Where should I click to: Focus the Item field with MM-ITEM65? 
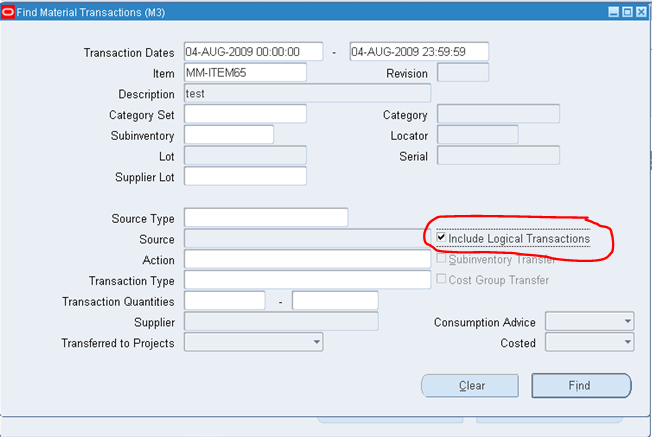click(245, 72)
